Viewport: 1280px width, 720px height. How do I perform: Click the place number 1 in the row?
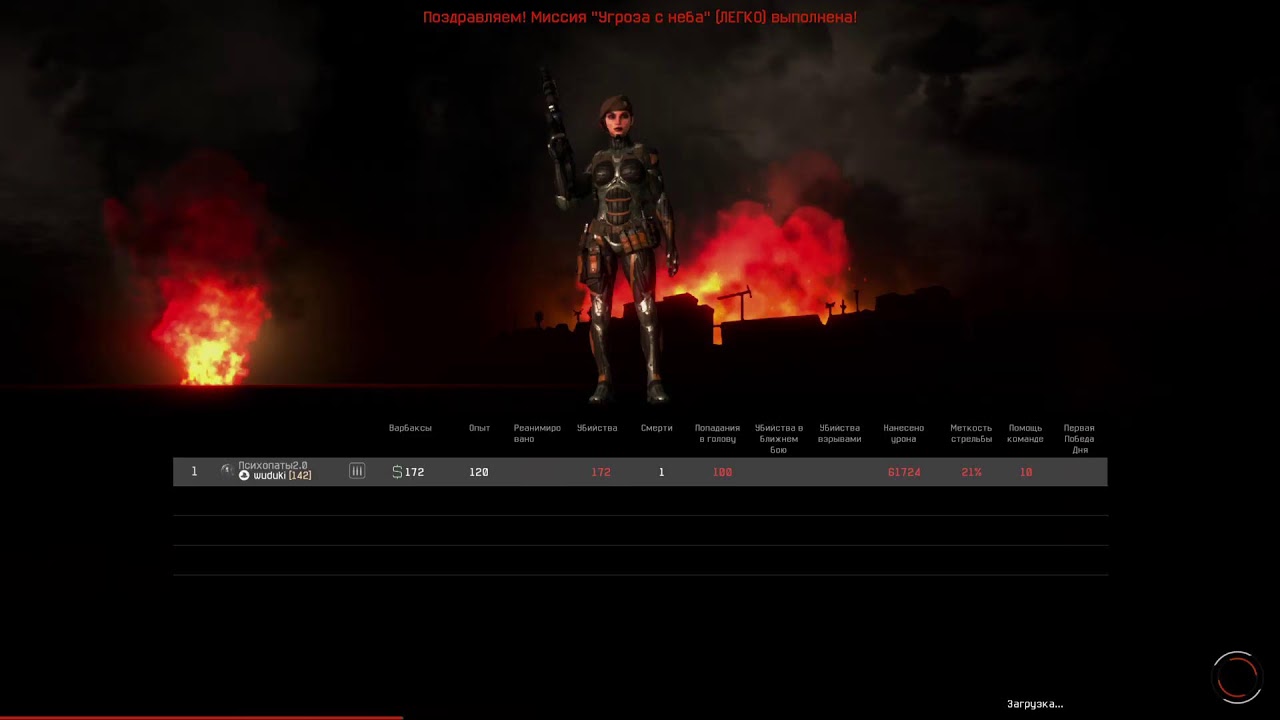pyautogui.click(x=194, y=471)
